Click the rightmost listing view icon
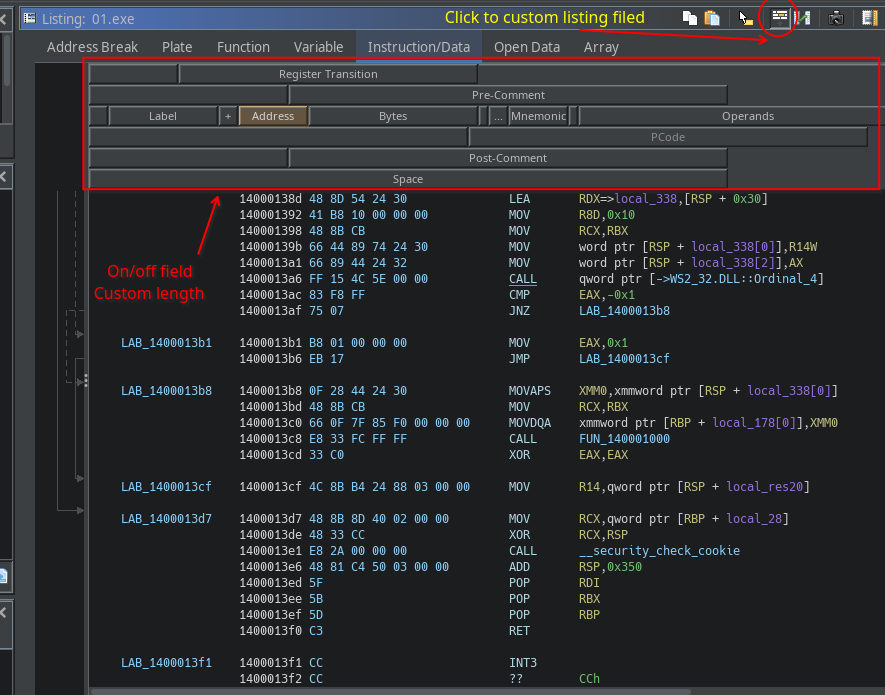The height and width of the screenshot is (695, 885). tap(870, 18)
